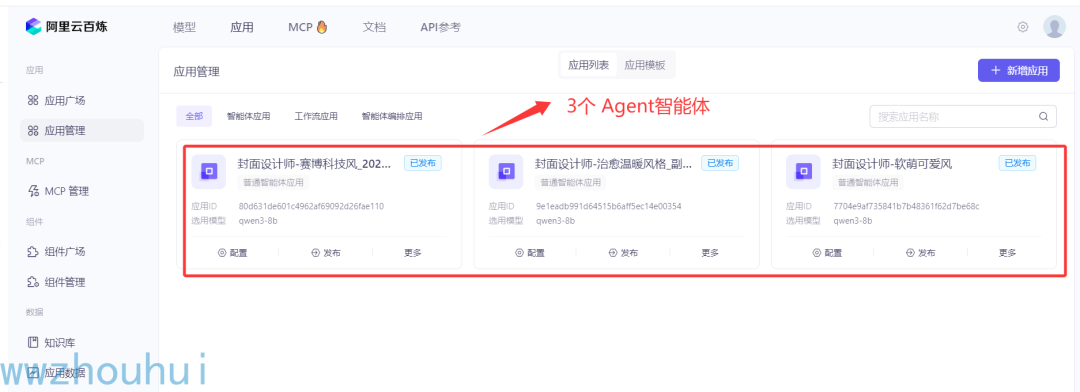Click the 应用管理 page heading
The width and height of the screenshot is (1080, 392).
pos(196,72)
